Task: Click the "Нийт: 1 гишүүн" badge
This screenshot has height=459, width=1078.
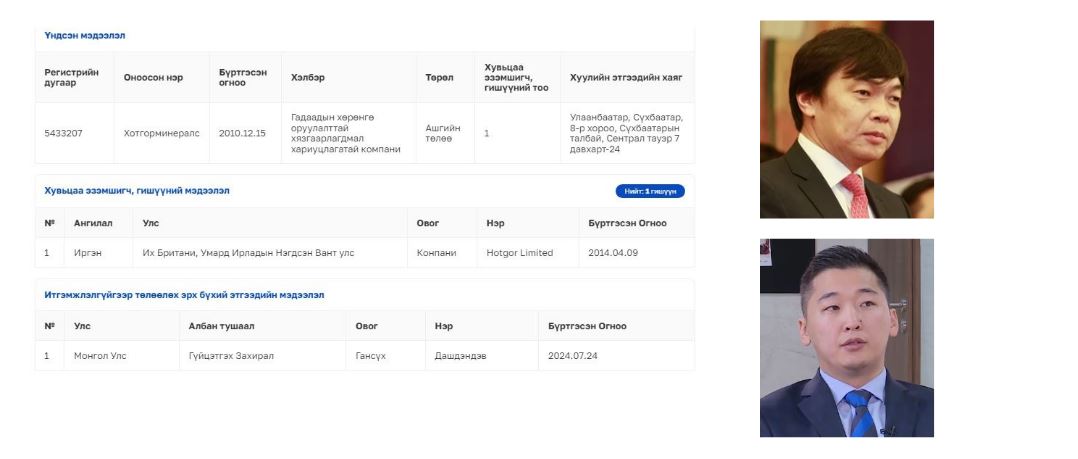Action: [x=650, y=191]
